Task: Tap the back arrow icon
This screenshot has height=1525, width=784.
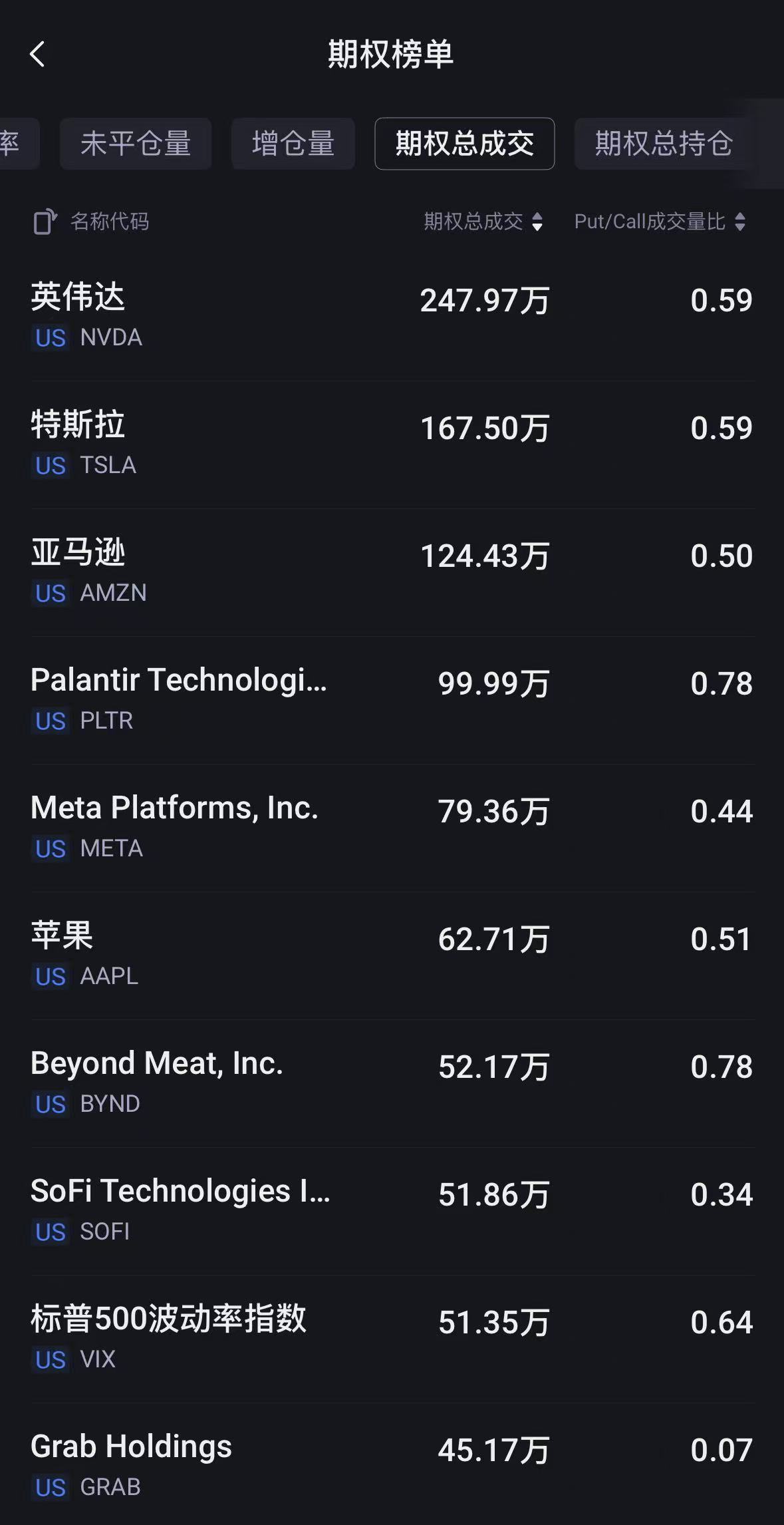Action: tap(38, 55)
